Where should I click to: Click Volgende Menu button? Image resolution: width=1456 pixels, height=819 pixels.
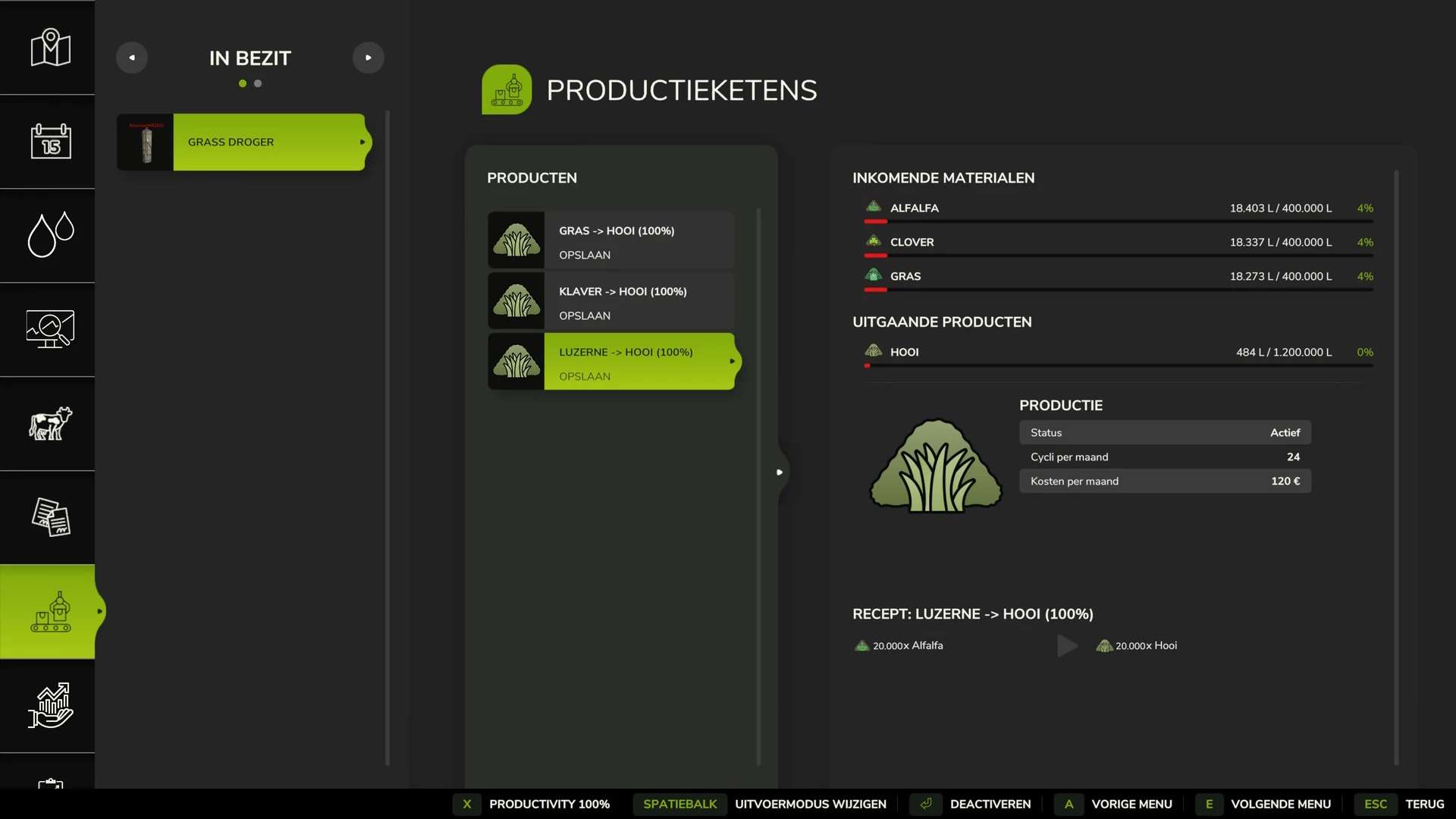(1280, 804)
